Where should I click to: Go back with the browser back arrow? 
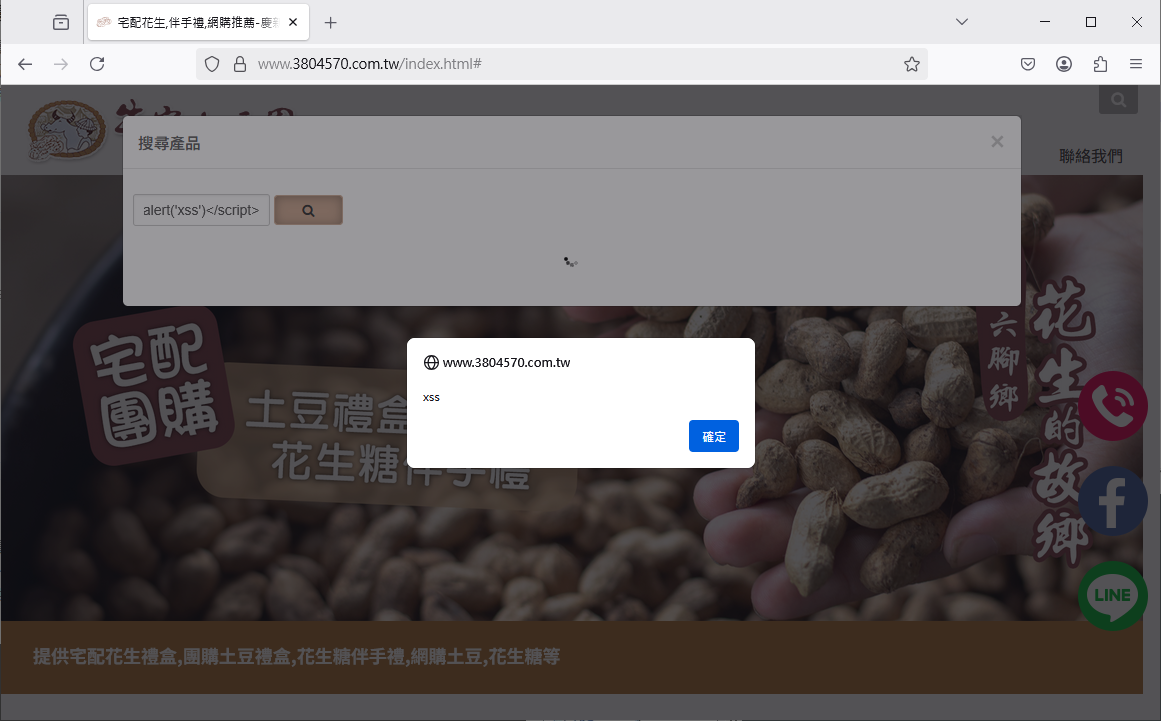tap(25, 64)
